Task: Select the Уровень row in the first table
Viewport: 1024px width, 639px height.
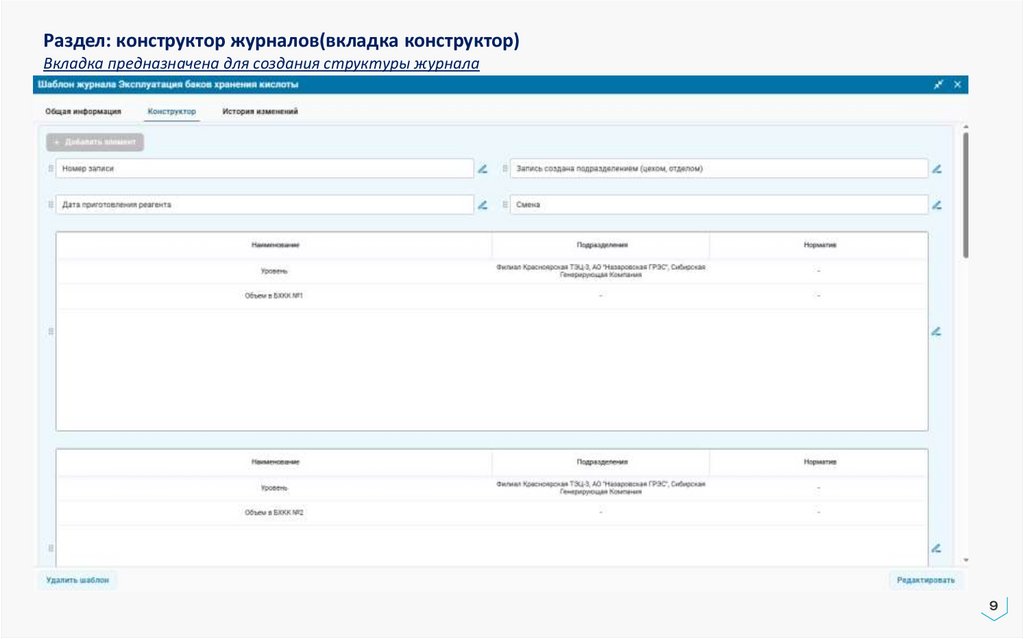Action: click(492, 270)
